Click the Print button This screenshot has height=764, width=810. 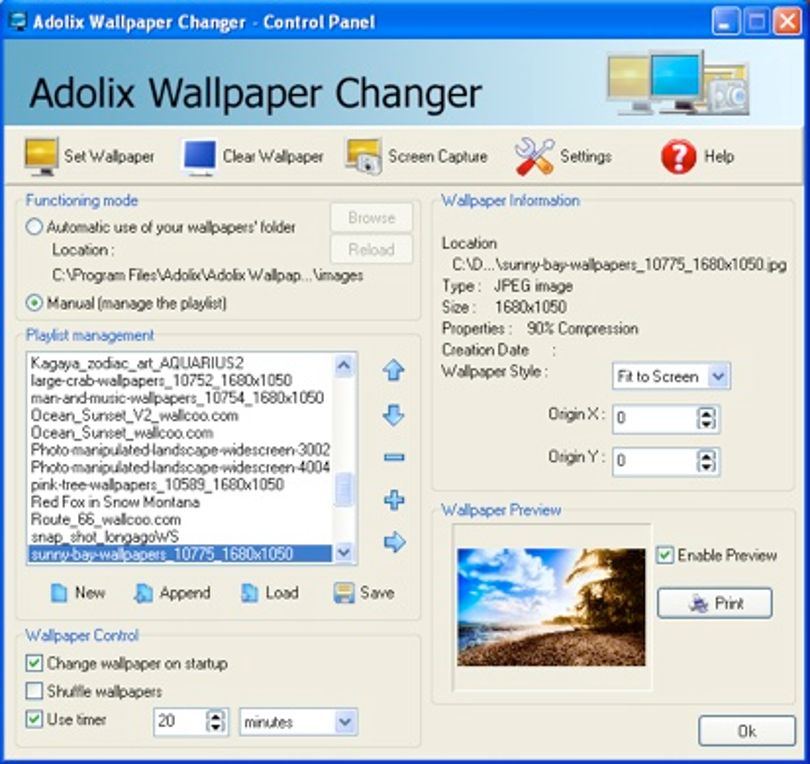click(x=715, y=603)
